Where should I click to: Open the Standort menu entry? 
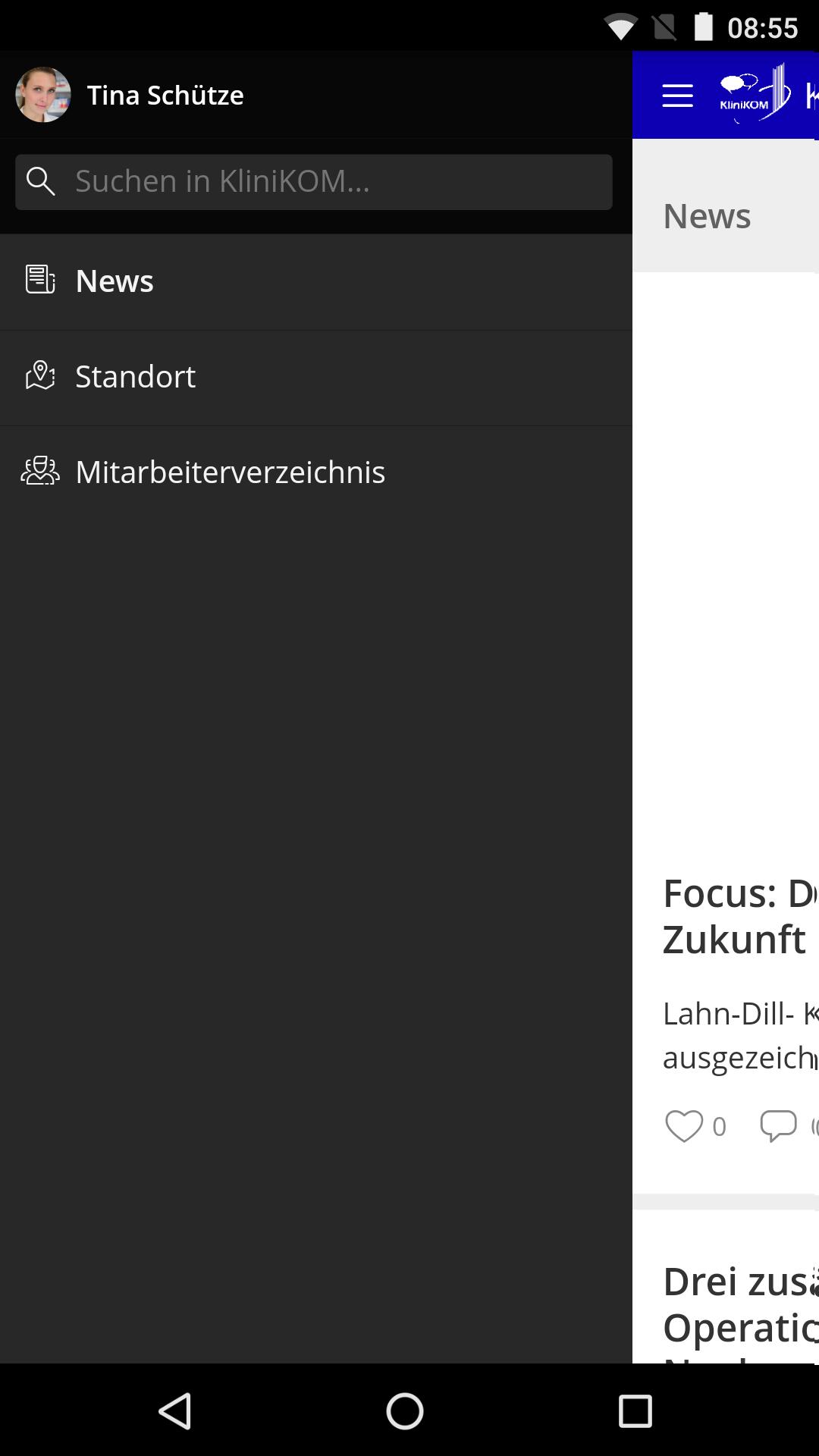(x=316, y=378)
